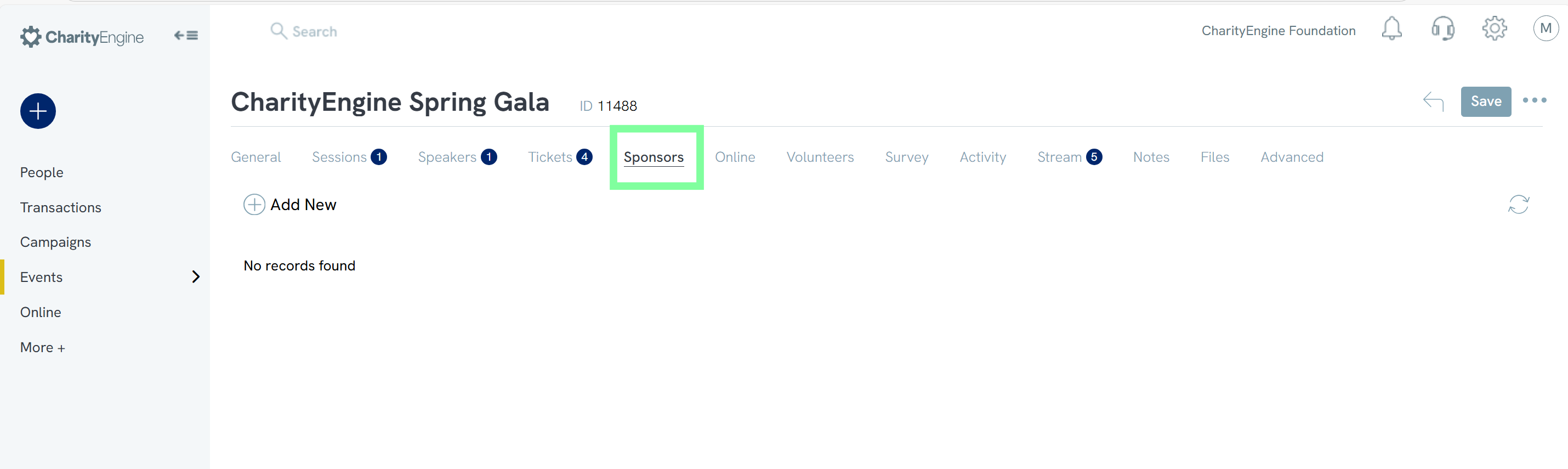
Task: Refresh the sponsors list
Action: coord(1518,205)
